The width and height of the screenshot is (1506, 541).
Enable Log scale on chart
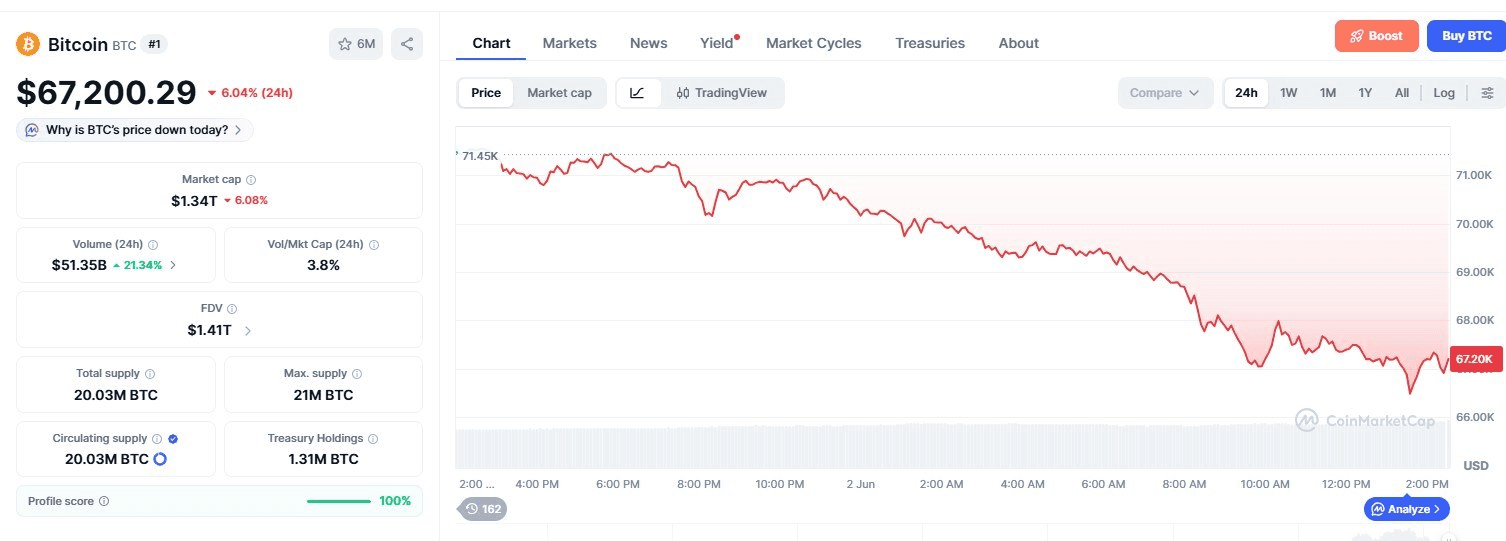(x=1444, y=93)
